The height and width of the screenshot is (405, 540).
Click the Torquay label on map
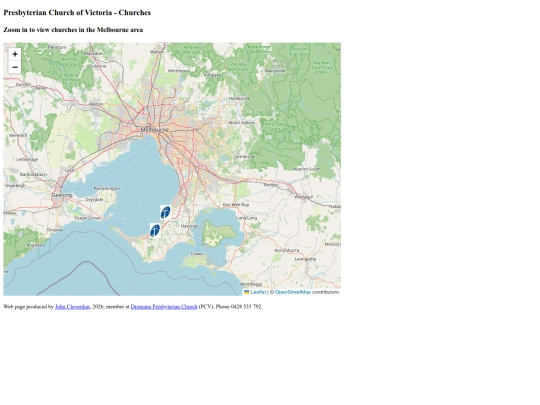coord(55,230)
